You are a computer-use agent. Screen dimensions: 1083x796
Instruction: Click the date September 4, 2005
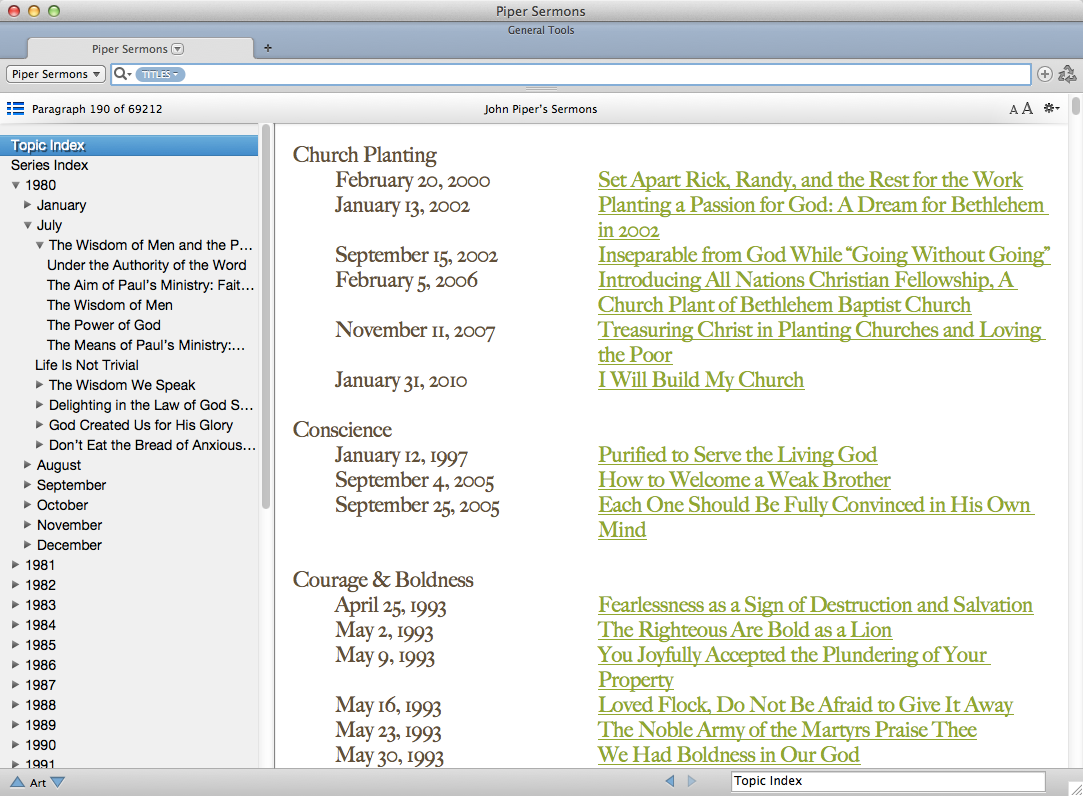tap(414, 480)
